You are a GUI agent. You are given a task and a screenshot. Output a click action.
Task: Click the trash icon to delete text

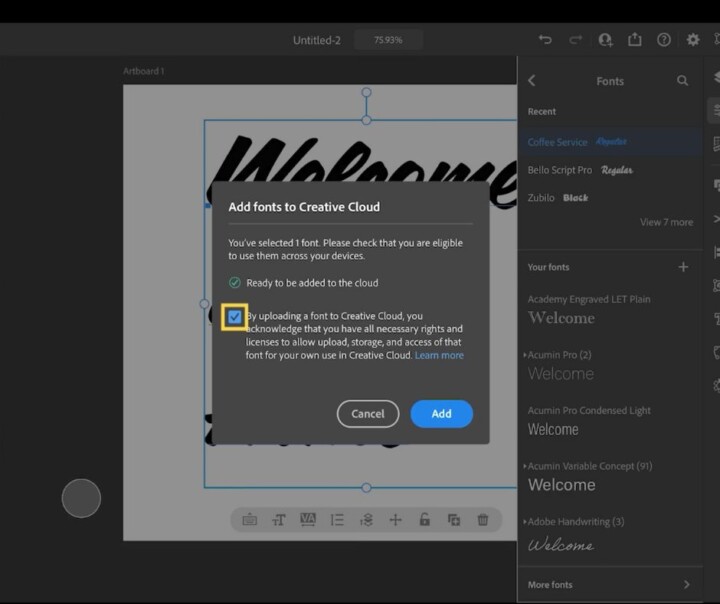pos(483,520)
